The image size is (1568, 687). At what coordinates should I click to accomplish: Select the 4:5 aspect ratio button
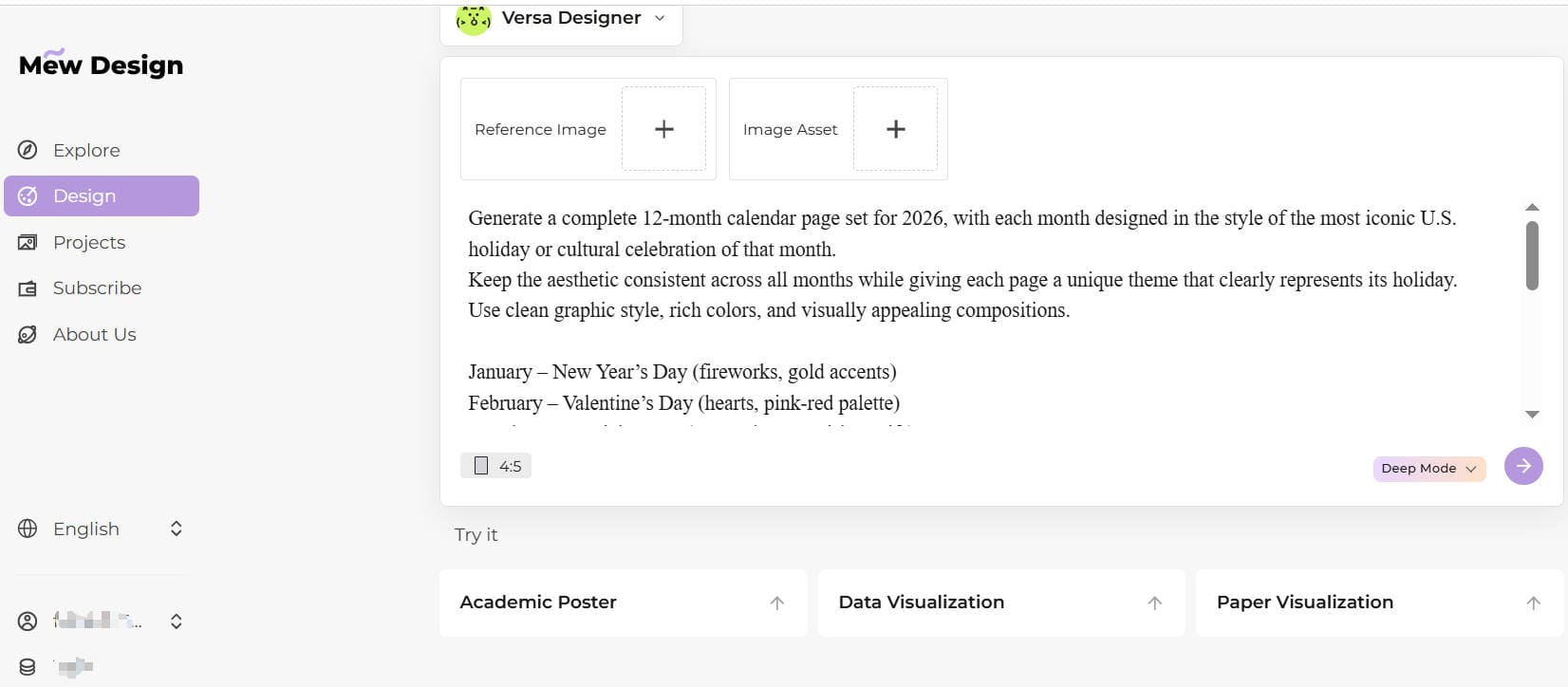496,466
